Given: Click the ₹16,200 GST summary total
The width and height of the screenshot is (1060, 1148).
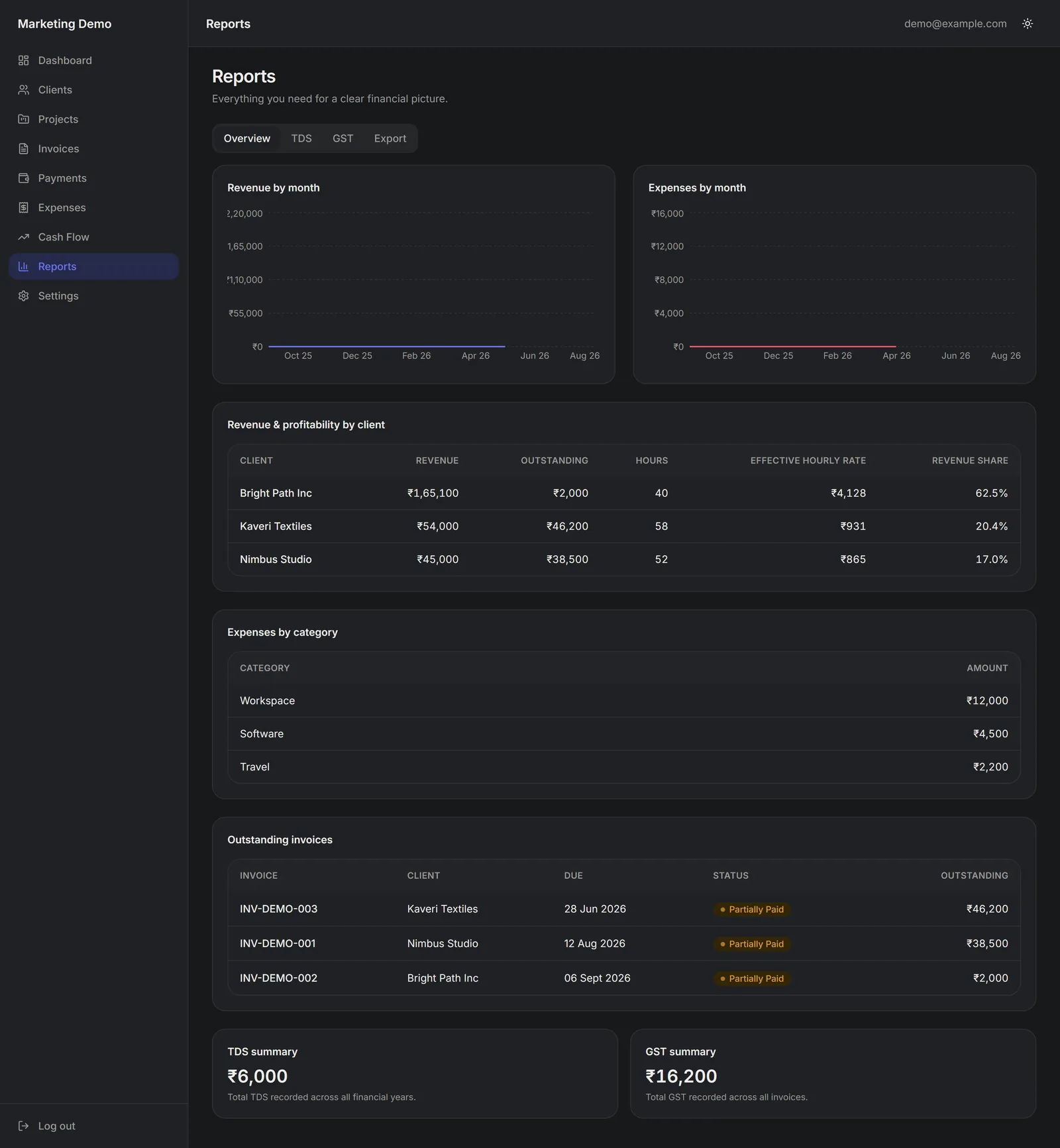Looking at the screenshot, I should coord(681,1076).
